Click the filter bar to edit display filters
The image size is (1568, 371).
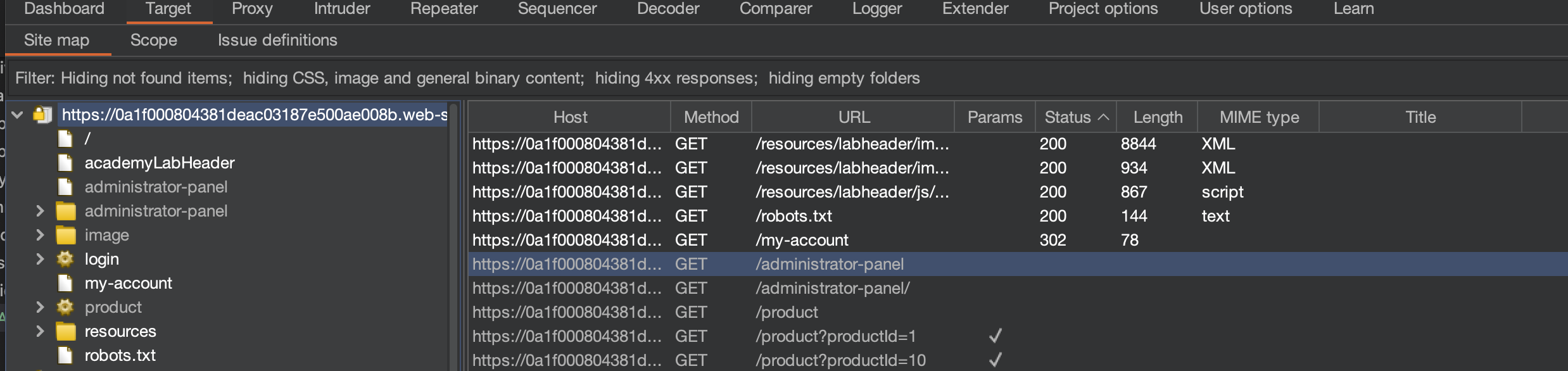467,78
